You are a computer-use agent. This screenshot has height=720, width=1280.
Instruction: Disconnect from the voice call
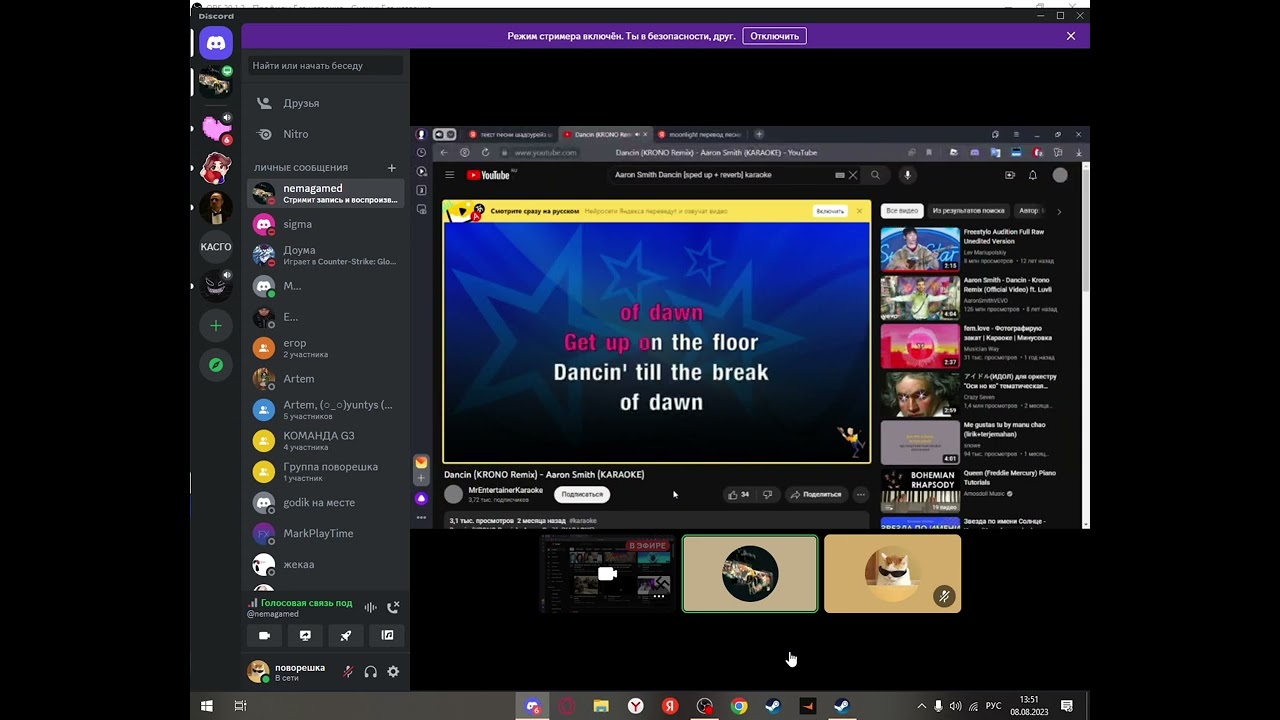[x=393, y=607]
